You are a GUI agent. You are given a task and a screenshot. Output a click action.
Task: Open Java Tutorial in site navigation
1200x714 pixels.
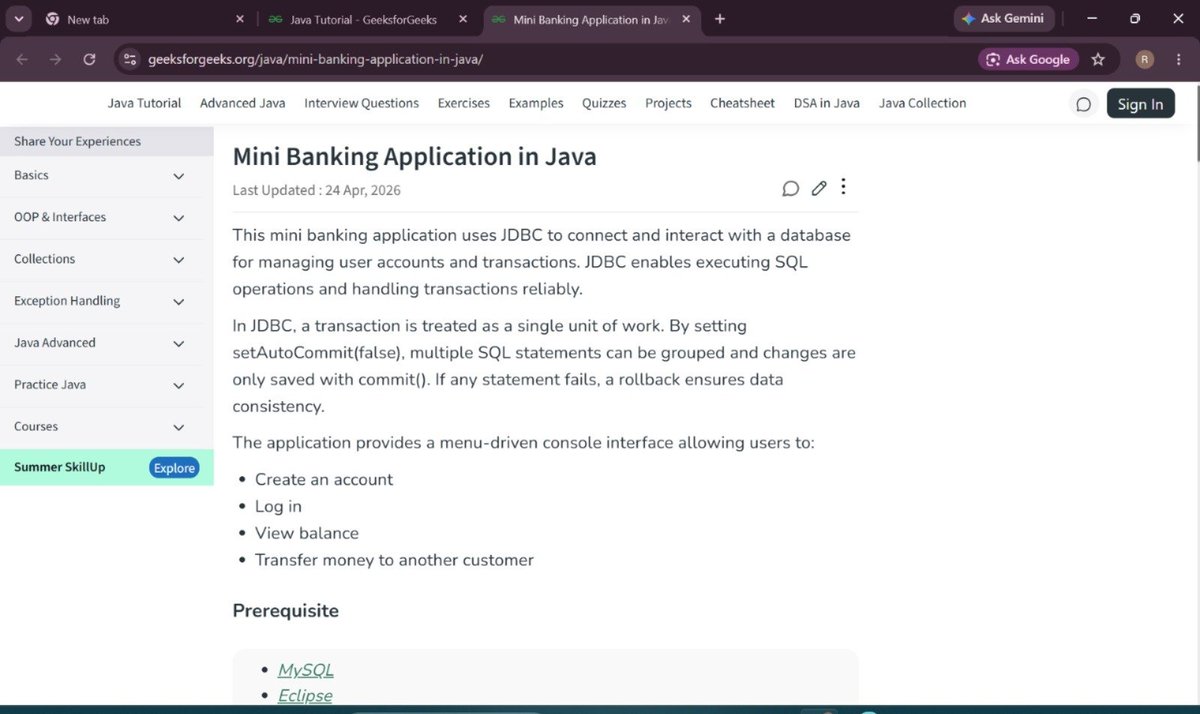tap(144, 103)
